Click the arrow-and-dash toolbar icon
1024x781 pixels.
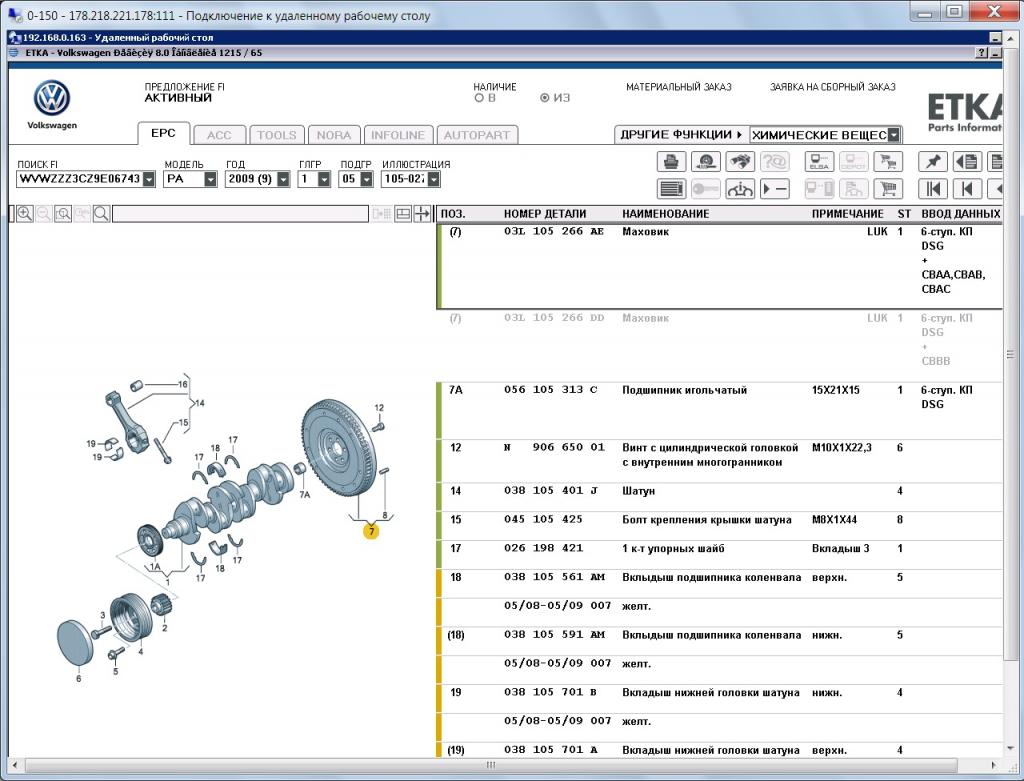coord(775,189)
